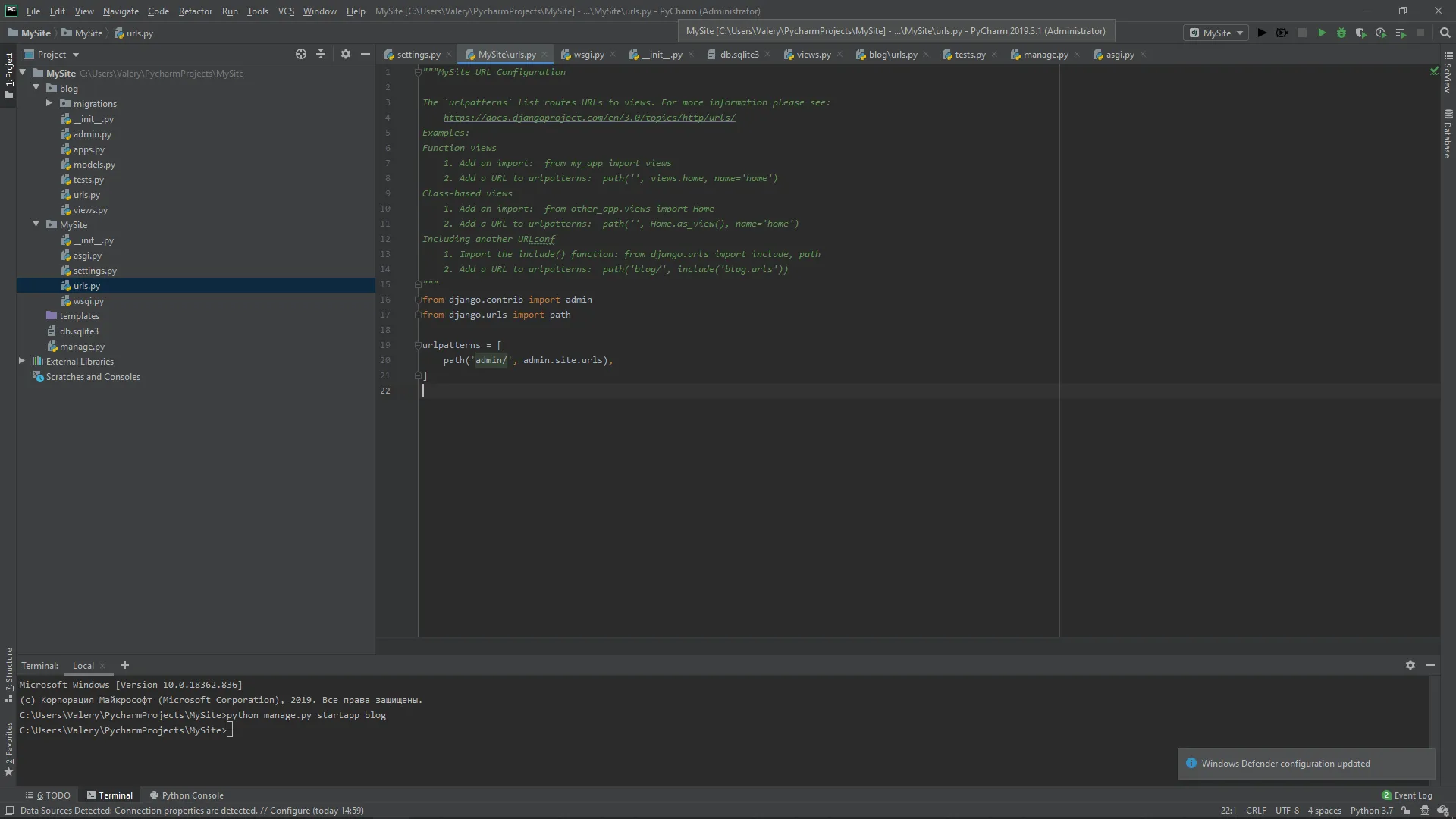Screen dimensions: 1456x819
Task: Toggle the Project tool window side button
Action: click(8, 74)
